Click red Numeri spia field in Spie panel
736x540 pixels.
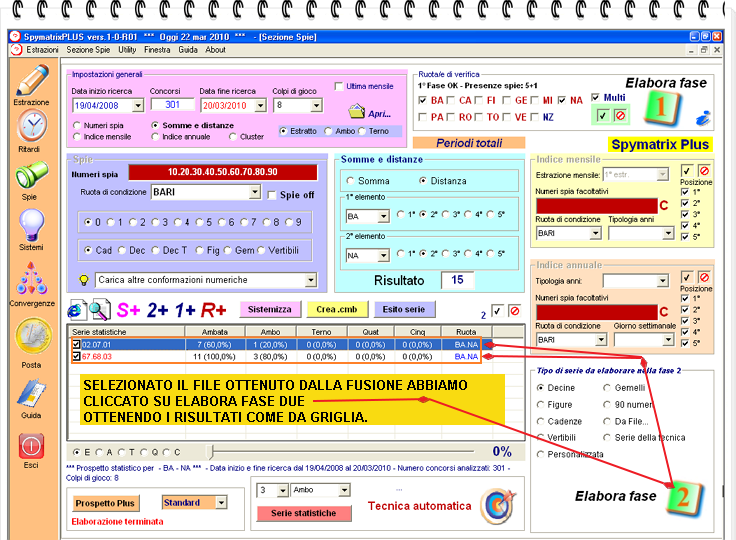[223, 172]
